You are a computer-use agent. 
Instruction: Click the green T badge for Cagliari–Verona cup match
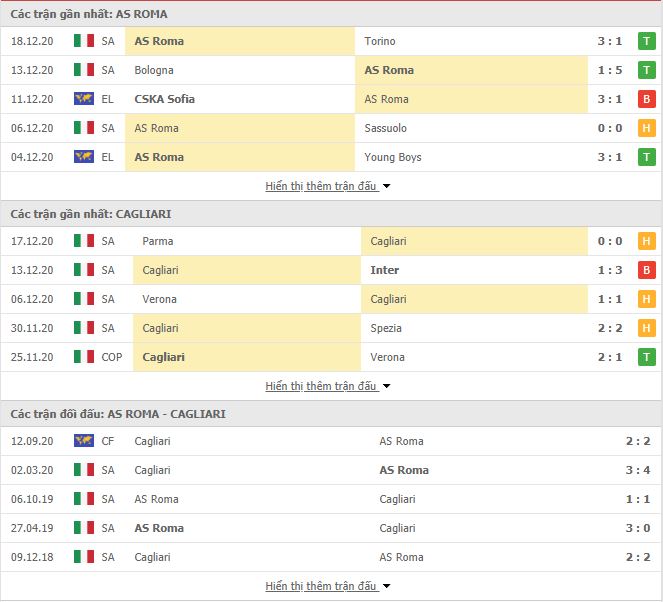(647, 357)
